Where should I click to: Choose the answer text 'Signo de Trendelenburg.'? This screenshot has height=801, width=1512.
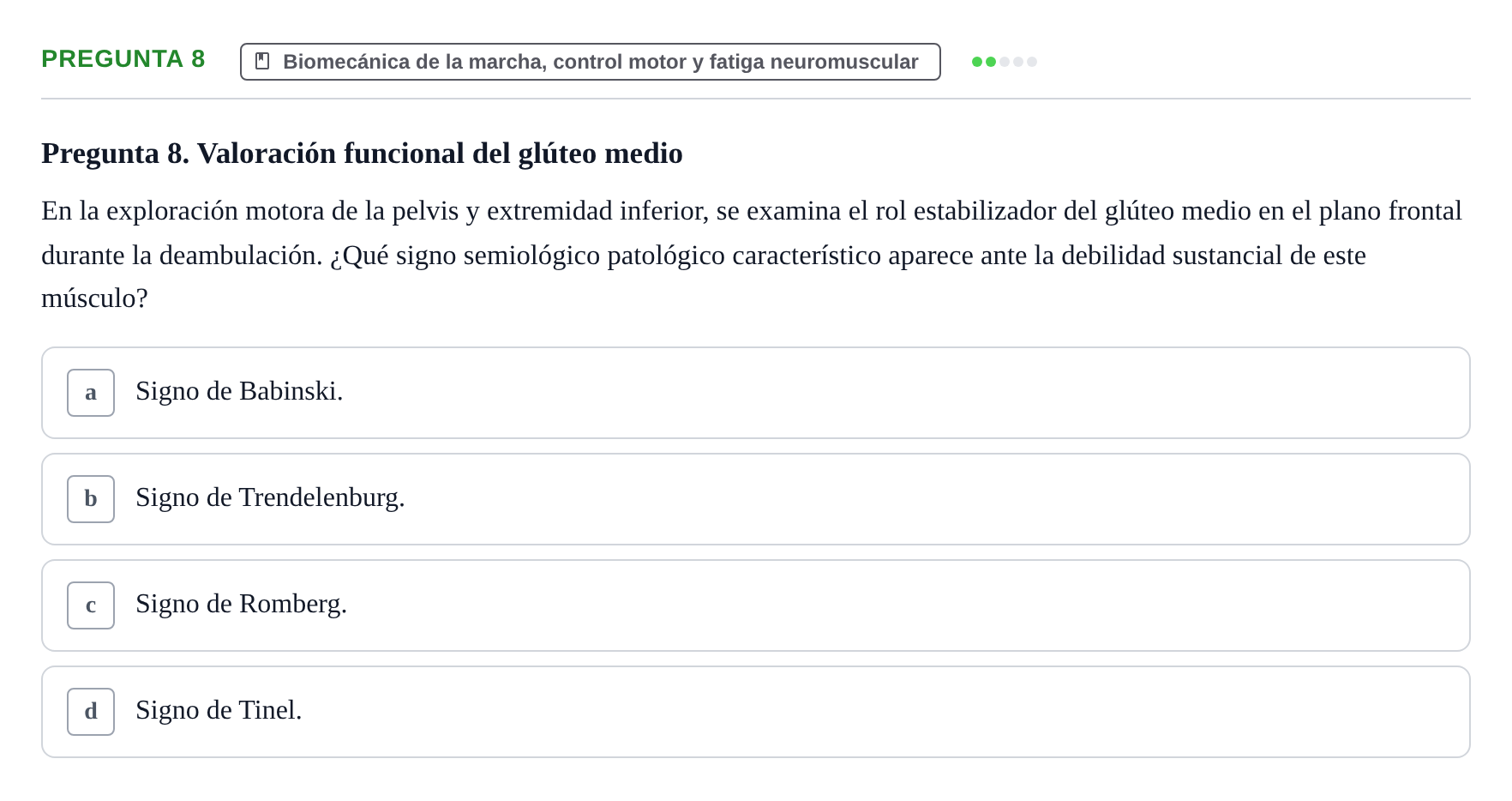270,497
